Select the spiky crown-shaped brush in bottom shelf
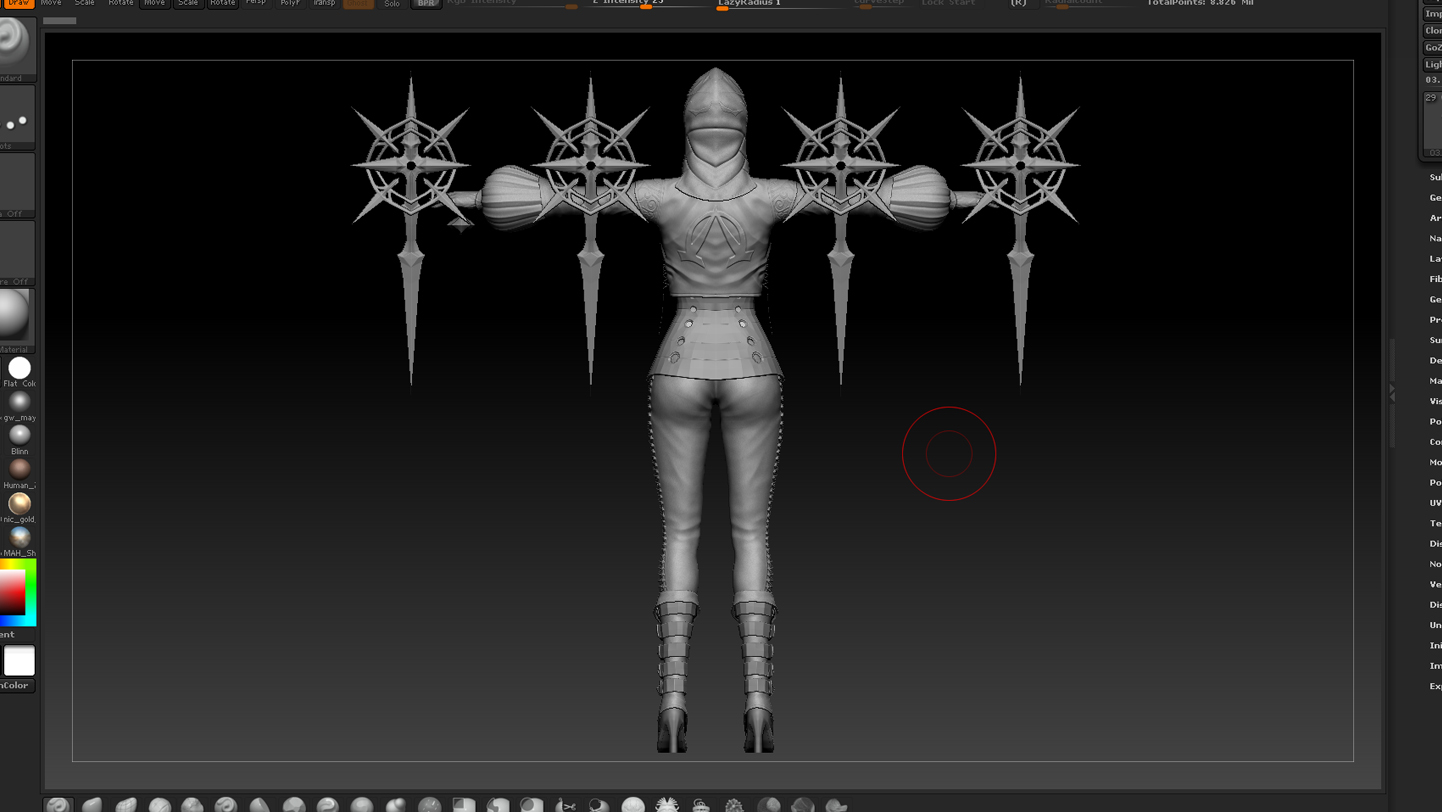Screen dimensions: 1442x812 (x=666, y=804)
